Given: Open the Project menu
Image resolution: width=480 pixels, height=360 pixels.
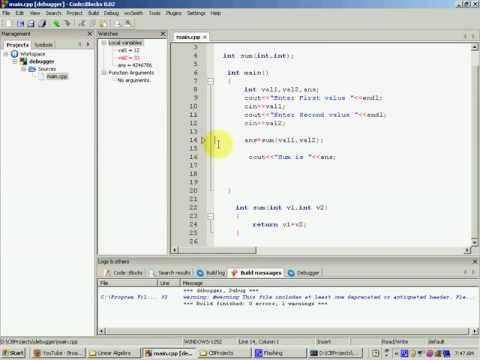Looking at the screenshot, I should tap(74, 13).
